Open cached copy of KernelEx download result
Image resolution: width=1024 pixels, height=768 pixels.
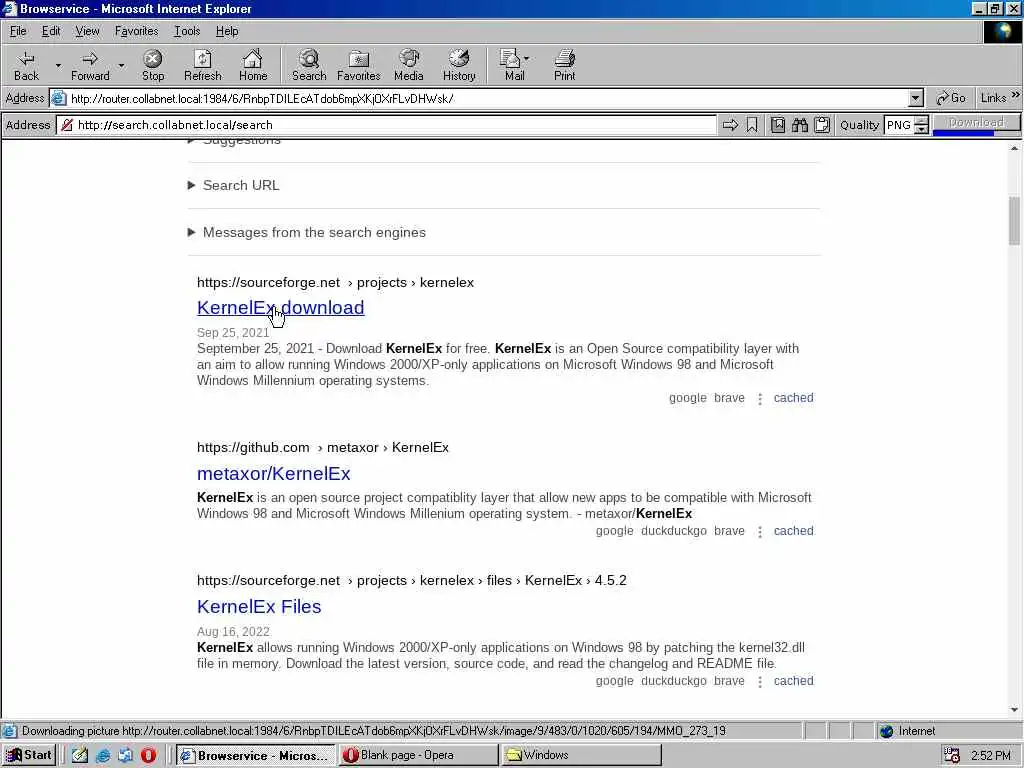click(x=793, y=398)
